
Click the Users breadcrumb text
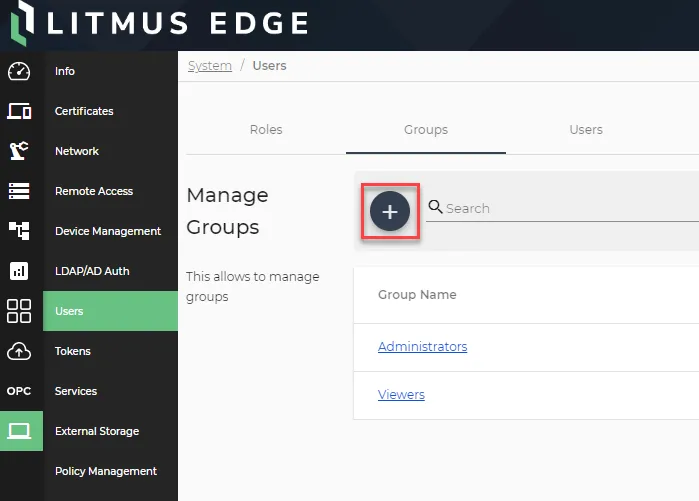pyautogui.click(x=269, y=66)
